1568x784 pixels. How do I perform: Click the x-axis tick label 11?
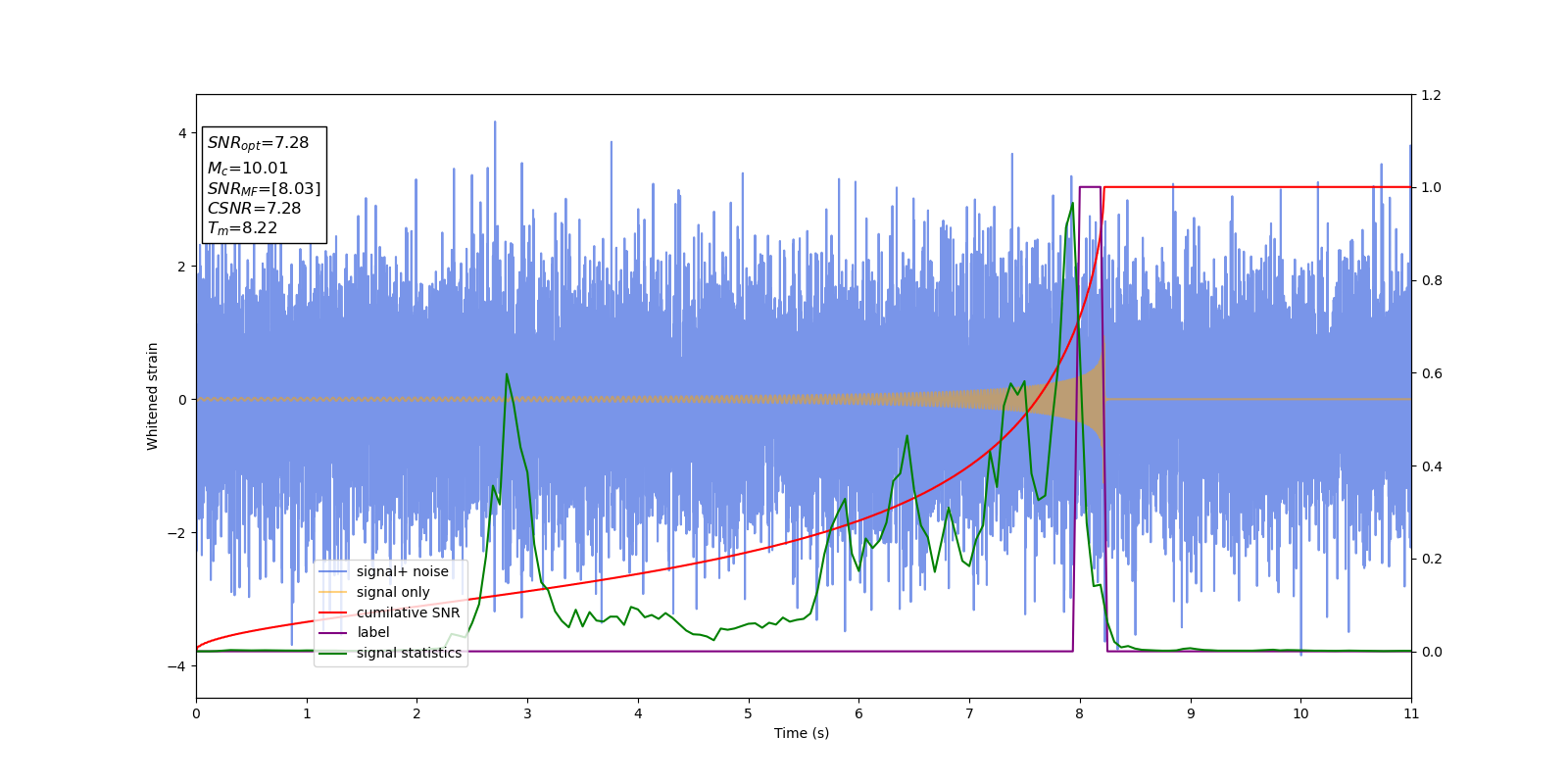click(1411, 713)
